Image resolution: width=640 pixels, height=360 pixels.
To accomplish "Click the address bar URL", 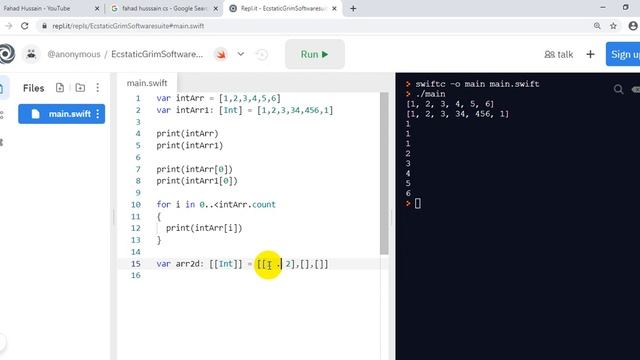I will click(128, 26).
